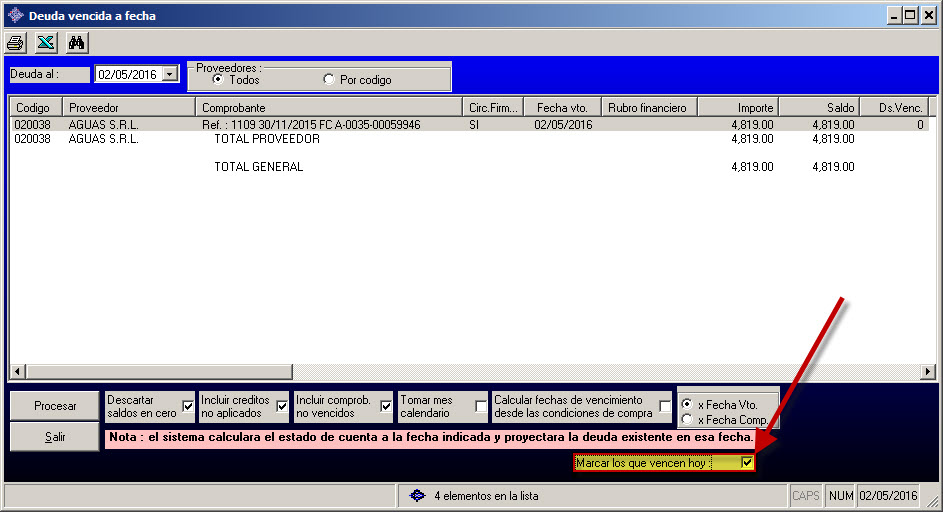Select the AGUAS S.R.L. invoice row
943x512 pixels.
(x=300, y=125)
